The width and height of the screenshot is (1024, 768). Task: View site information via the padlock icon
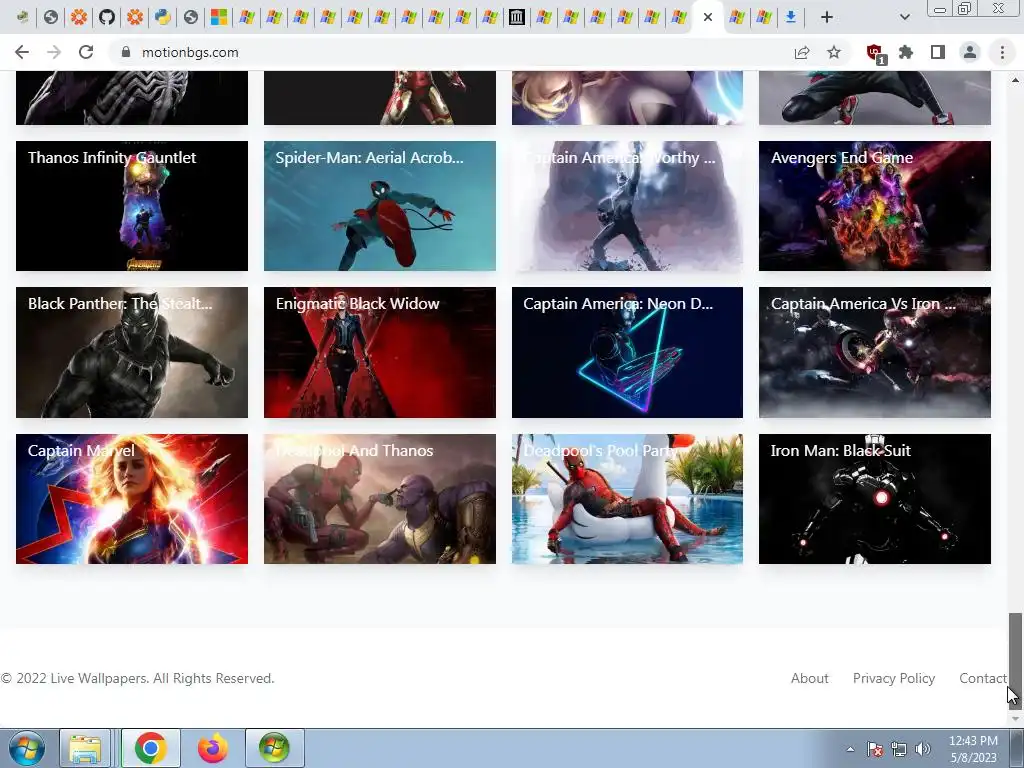point(126,52)
